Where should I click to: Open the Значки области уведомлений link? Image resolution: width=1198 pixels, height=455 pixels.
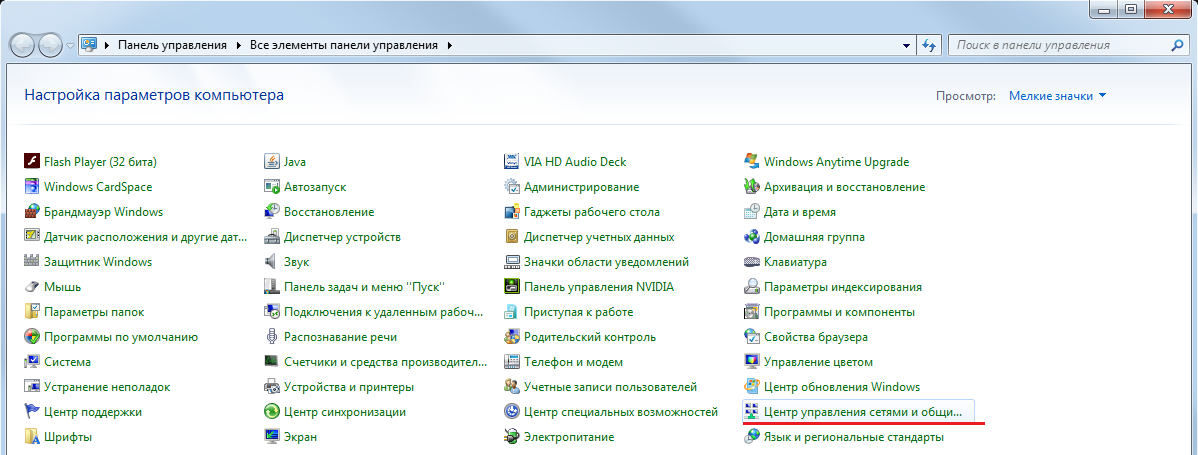pyautogui.click(x=607, y=262)
